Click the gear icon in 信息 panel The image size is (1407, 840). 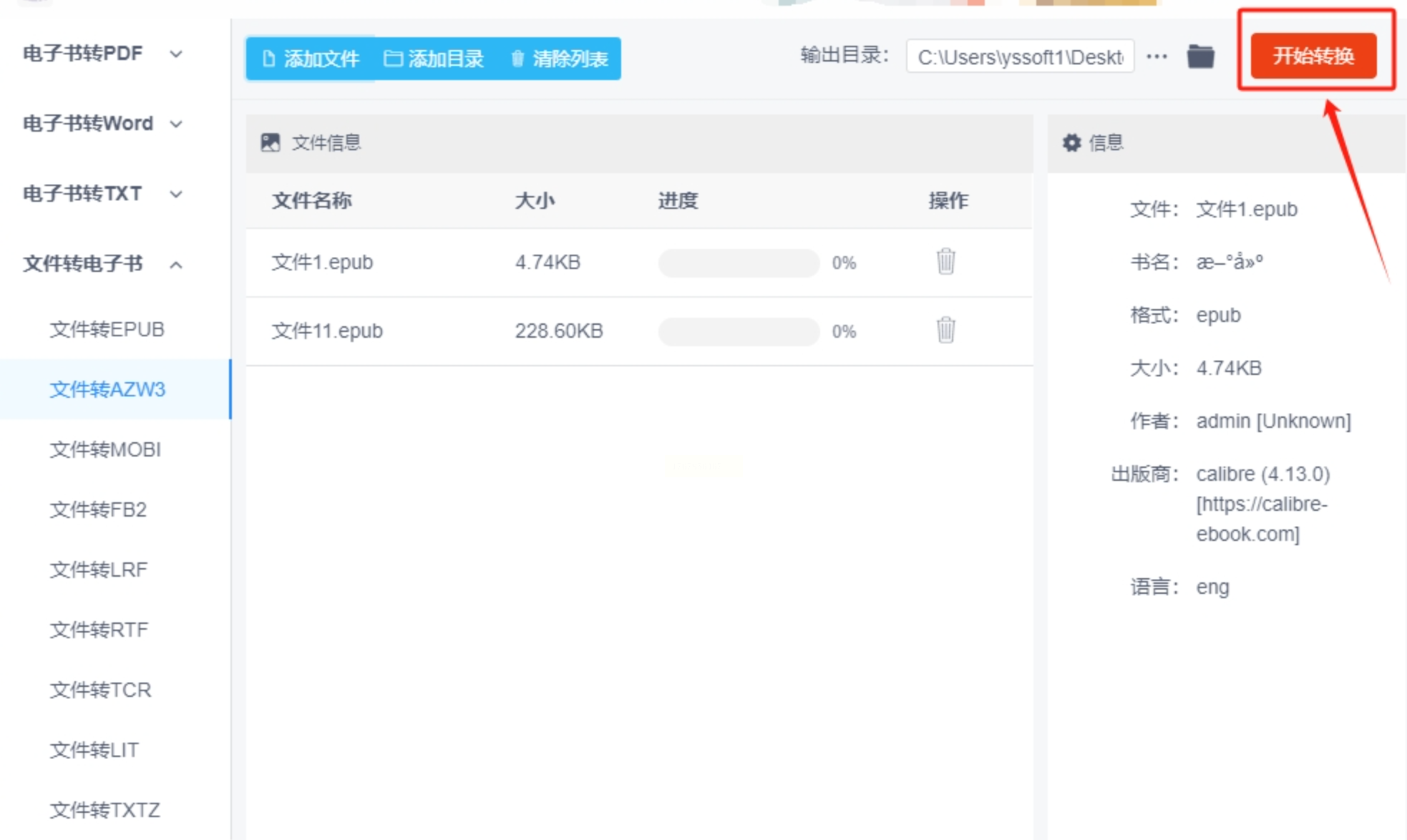[x=1071, y=143]
